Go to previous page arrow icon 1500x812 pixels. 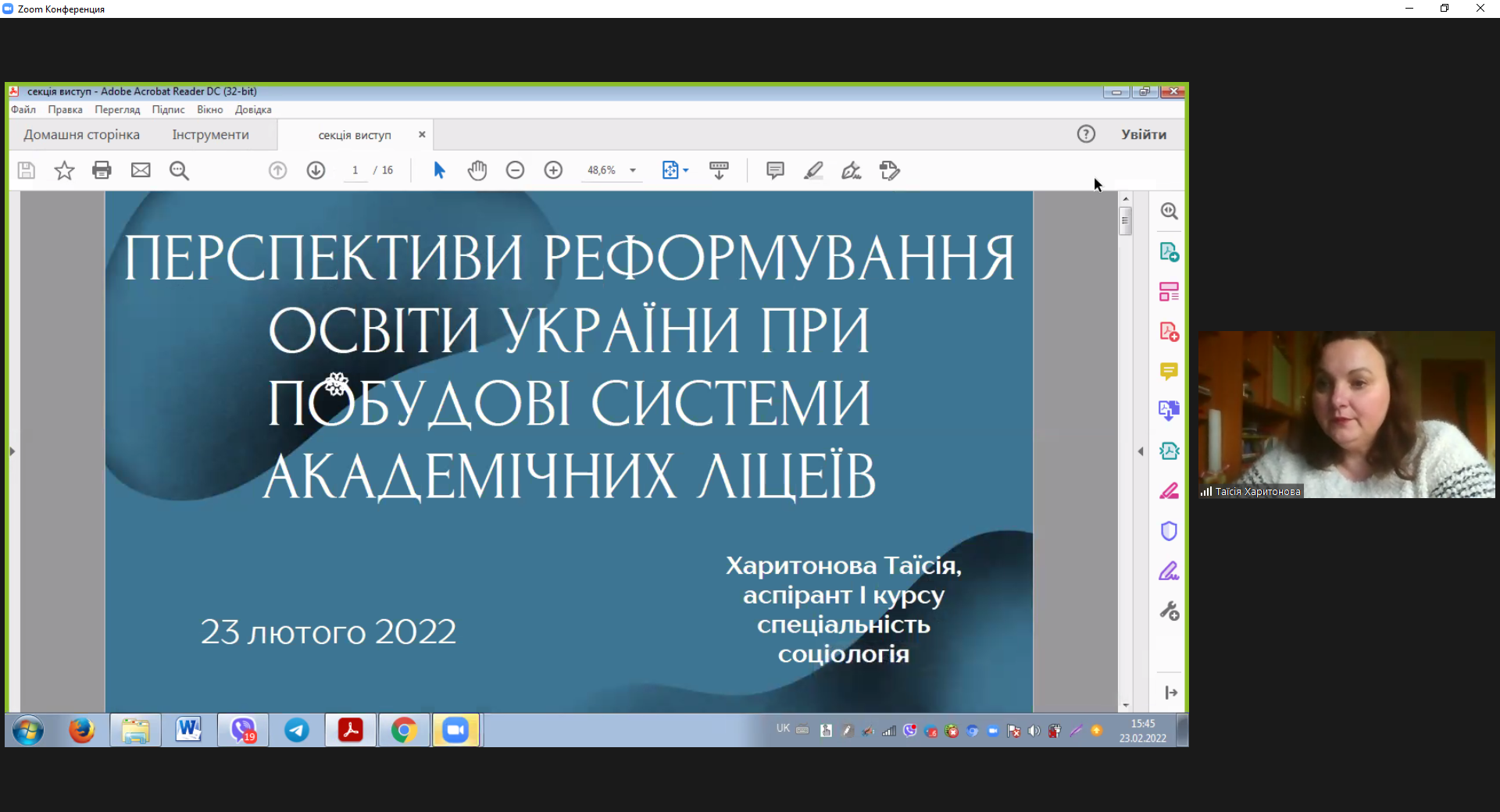[x=277, y=170]
